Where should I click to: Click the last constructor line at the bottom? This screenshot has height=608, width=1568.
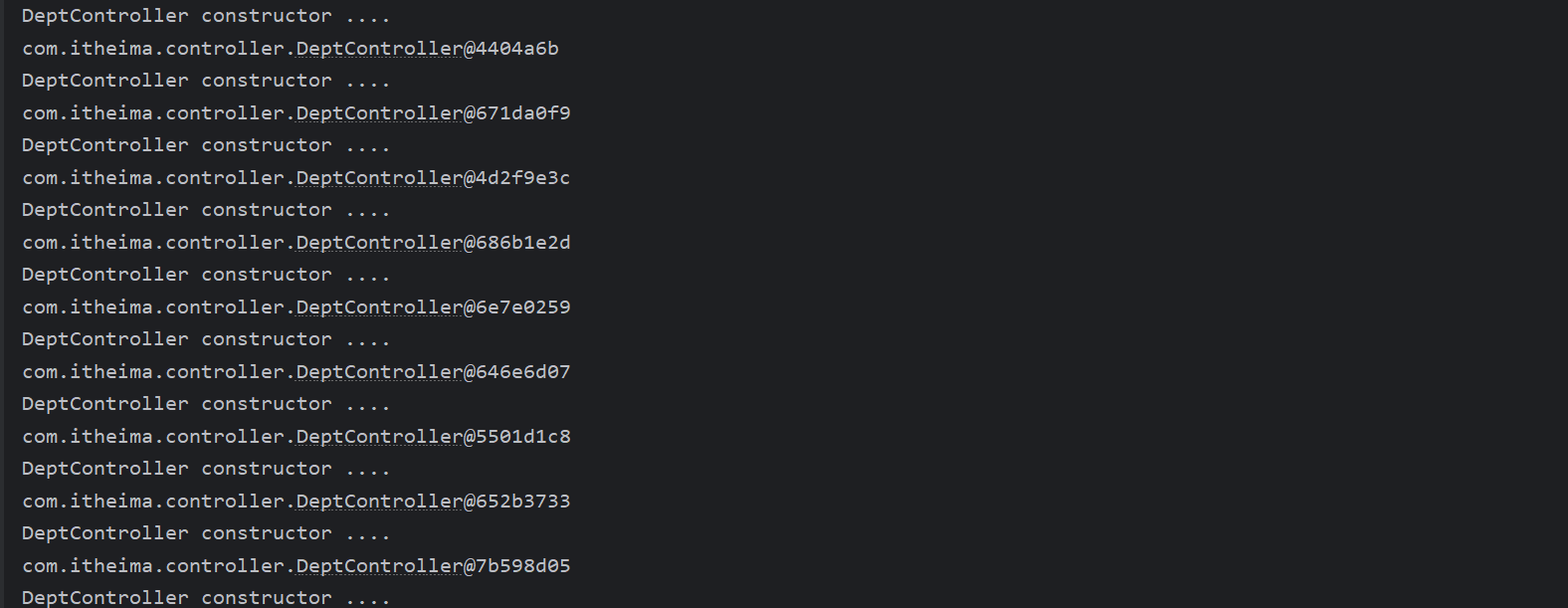(x=206, y=597)
